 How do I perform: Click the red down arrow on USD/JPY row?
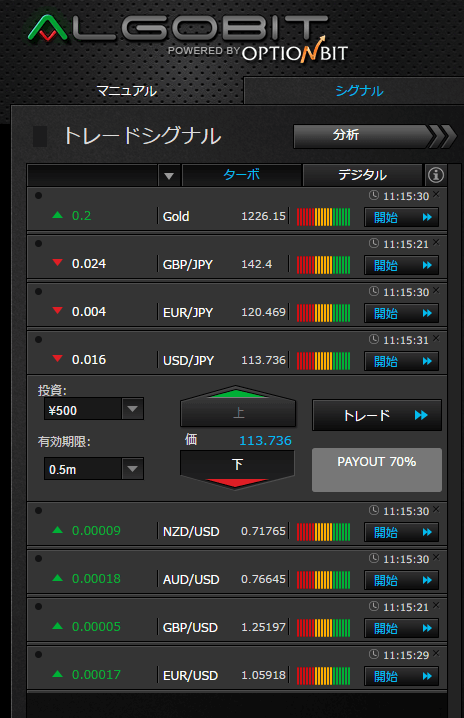coord(58,359)
